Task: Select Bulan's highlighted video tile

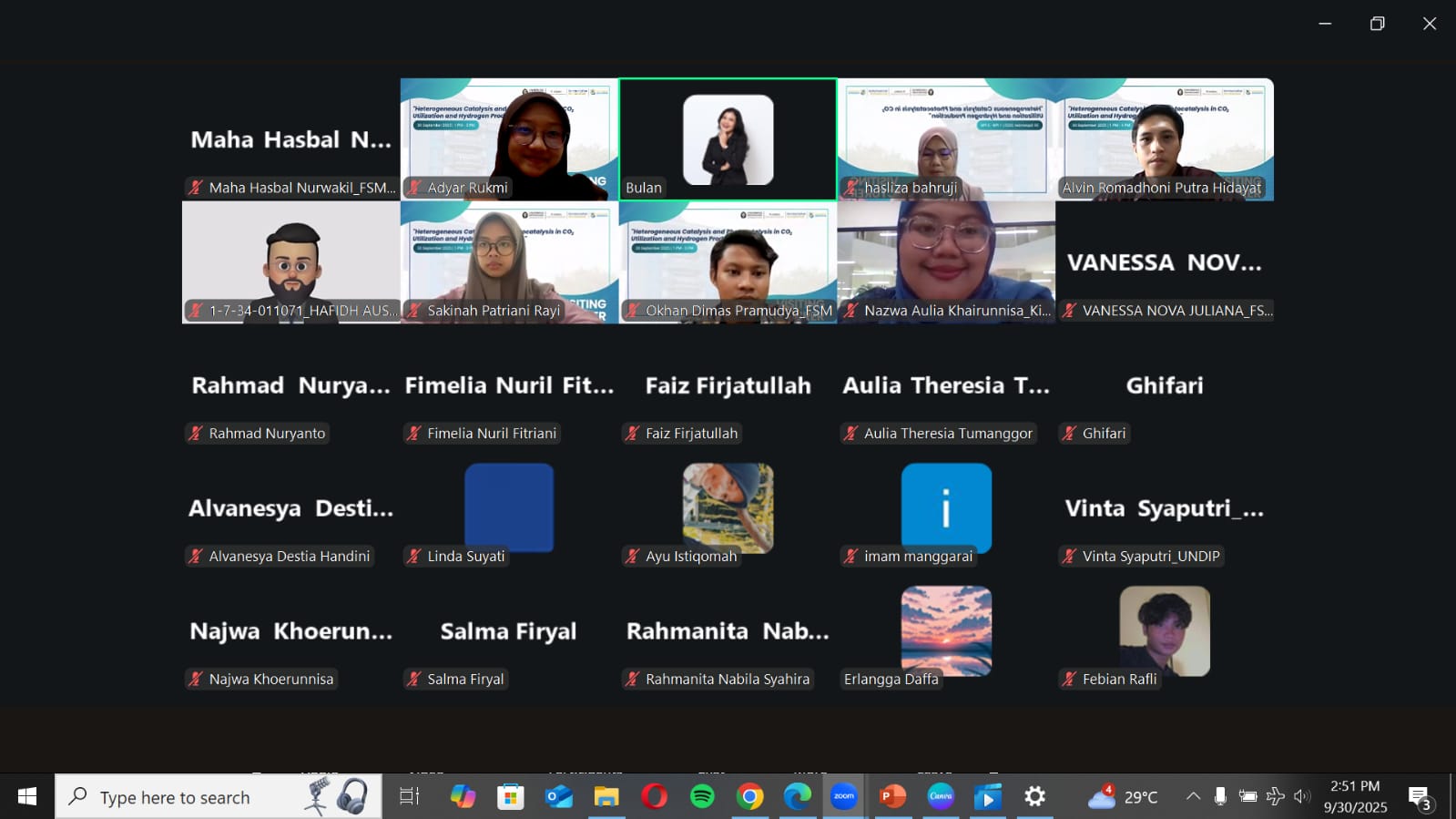Action: coord(728,139)
